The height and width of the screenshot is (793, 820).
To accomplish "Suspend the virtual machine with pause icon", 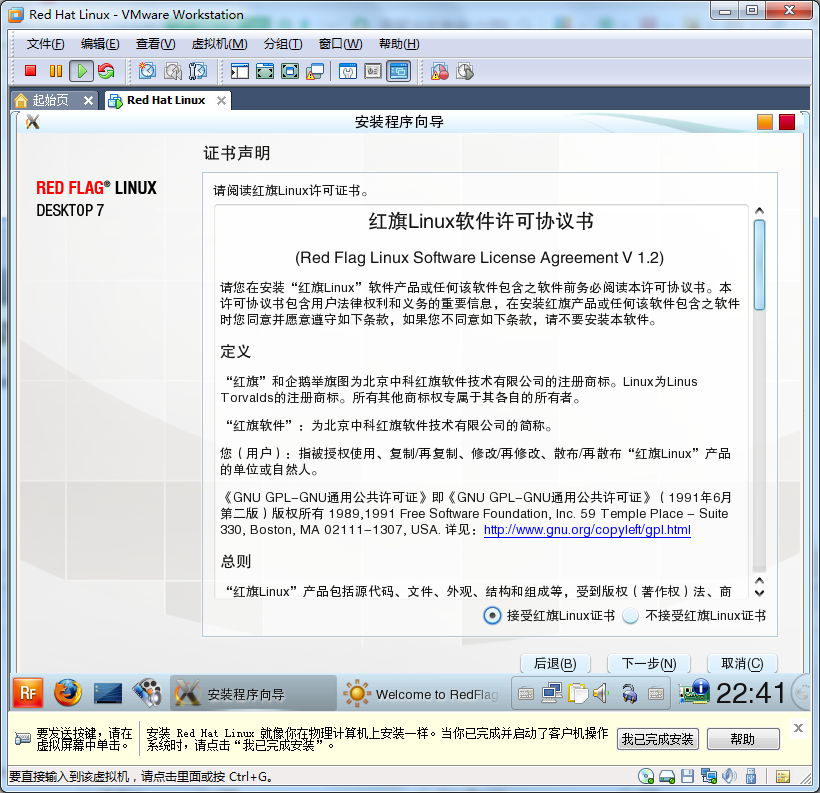I will point(56,71).
